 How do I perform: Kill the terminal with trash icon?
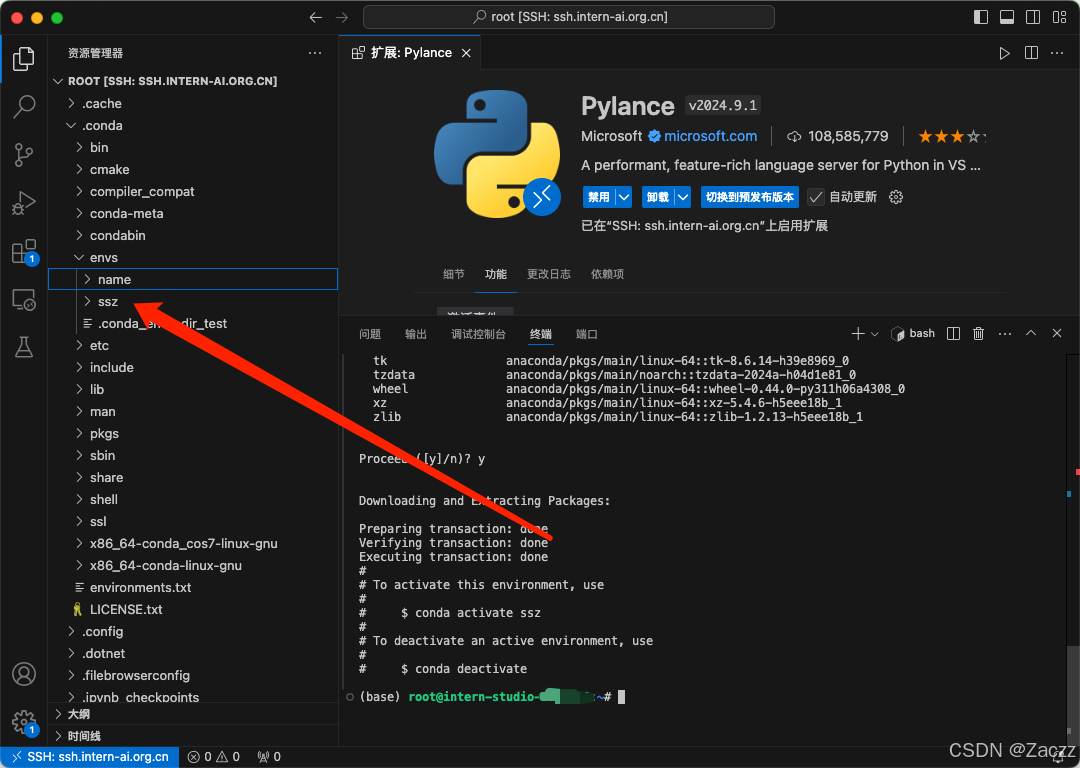click(x=978, y=334)
